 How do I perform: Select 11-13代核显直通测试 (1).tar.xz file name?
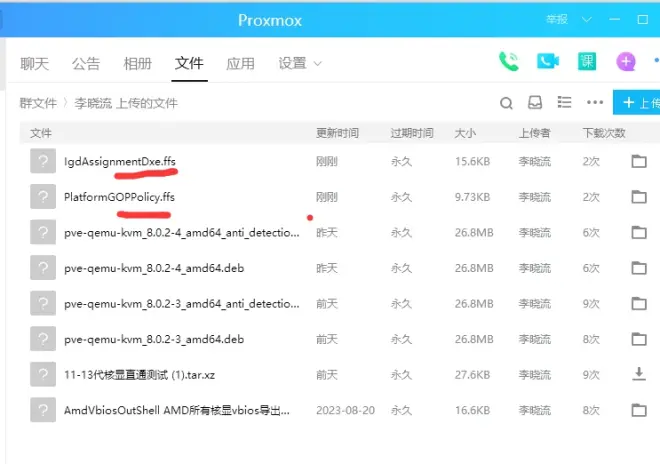(x=139, y=375)
